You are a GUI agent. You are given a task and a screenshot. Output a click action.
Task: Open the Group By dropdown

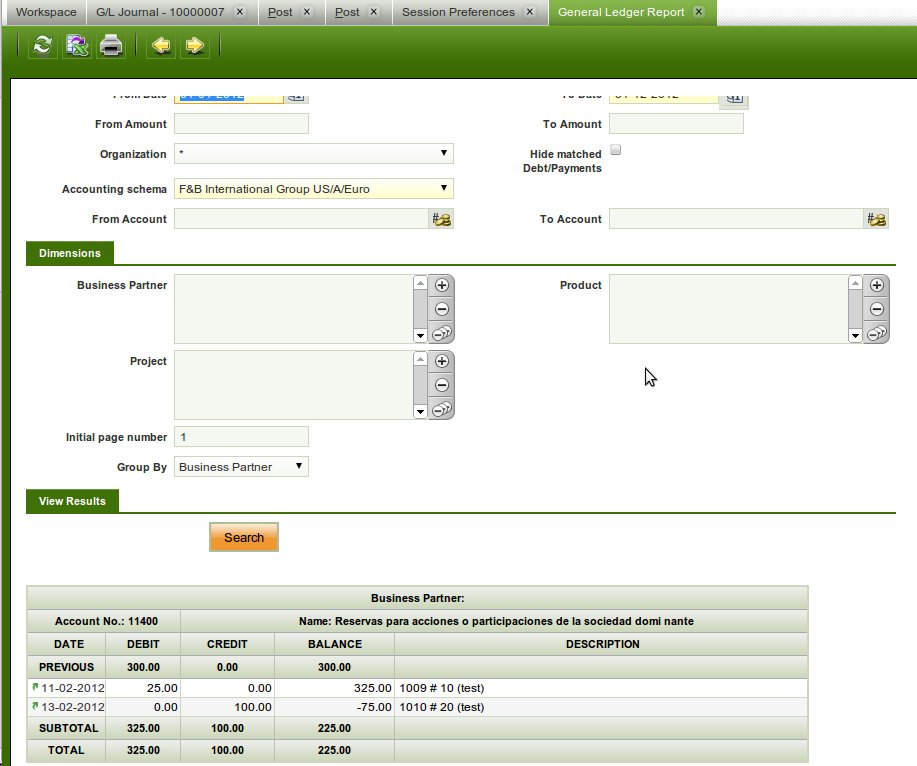click(241, 467)
